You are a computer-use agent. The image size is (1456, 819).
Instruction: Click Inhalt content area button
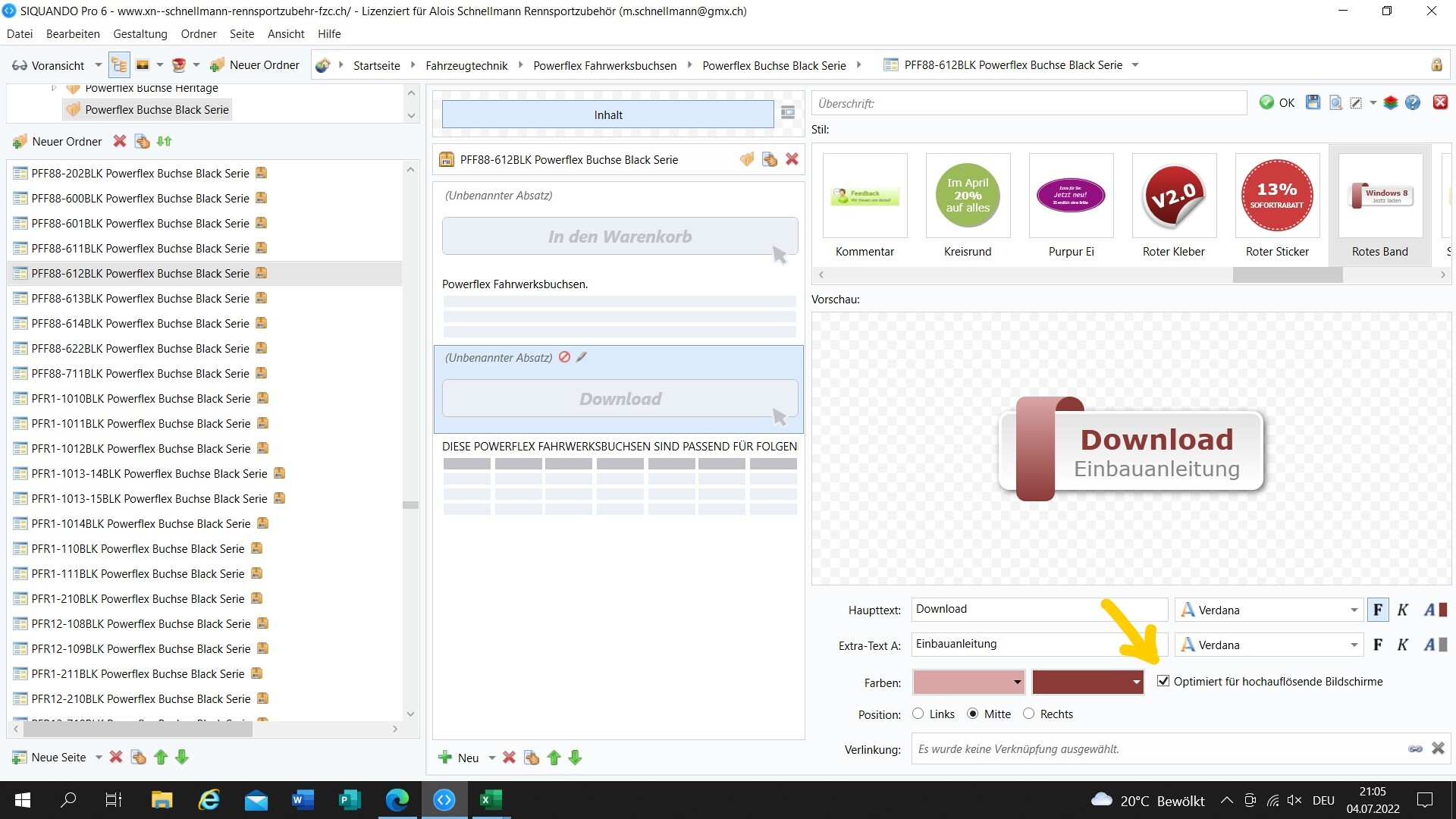[x=608, y=115]
